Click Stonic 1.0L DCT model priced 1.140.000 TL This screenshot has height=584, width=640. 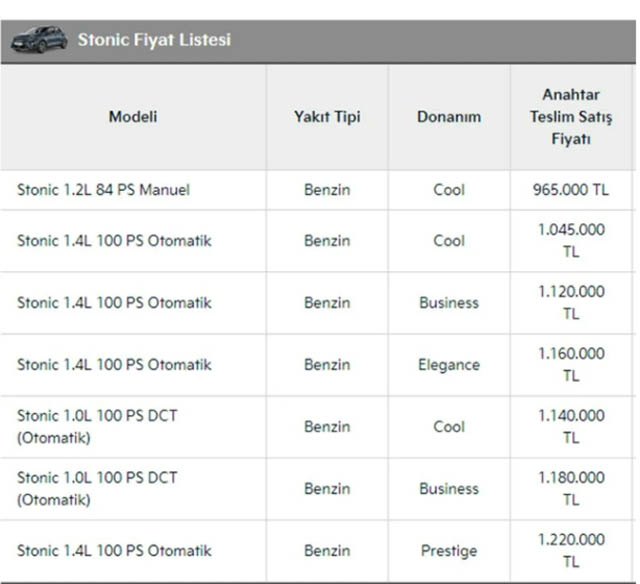[x=97, y=426]
